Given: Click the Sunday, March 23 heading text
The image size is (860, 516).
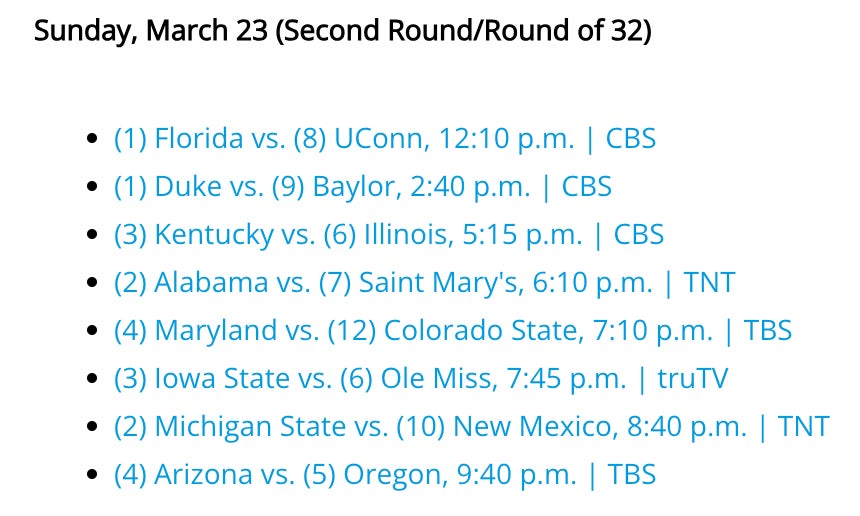Looking at the screenshot, I should tap(343, 31).
